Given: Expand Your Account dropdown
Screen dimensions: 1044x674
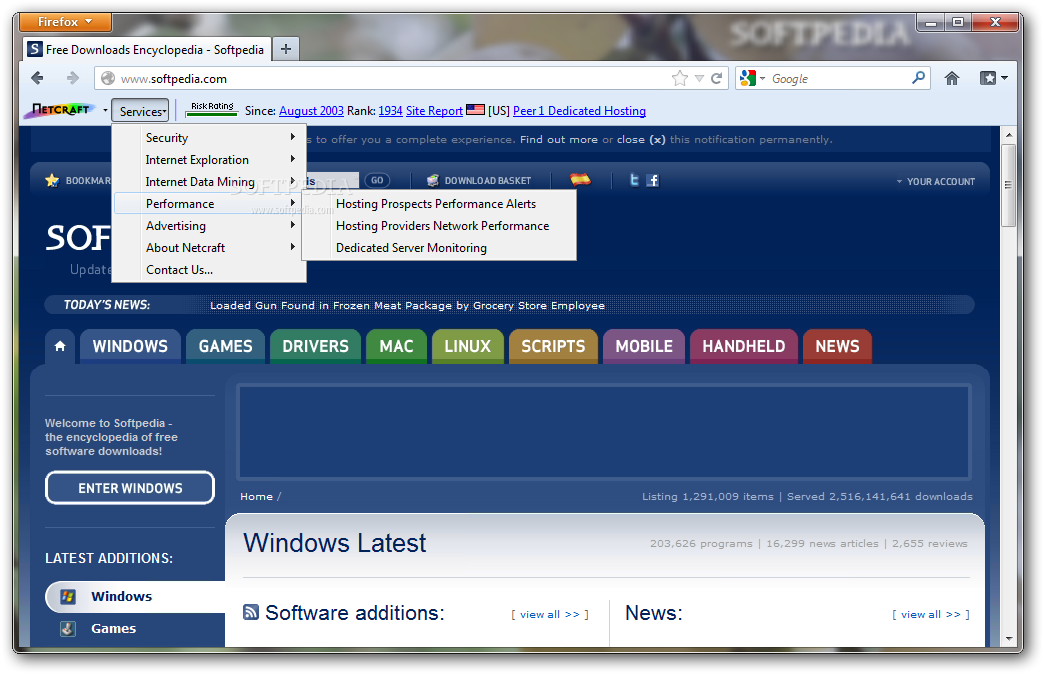Looking at the screenshot, I should point(935,181).
